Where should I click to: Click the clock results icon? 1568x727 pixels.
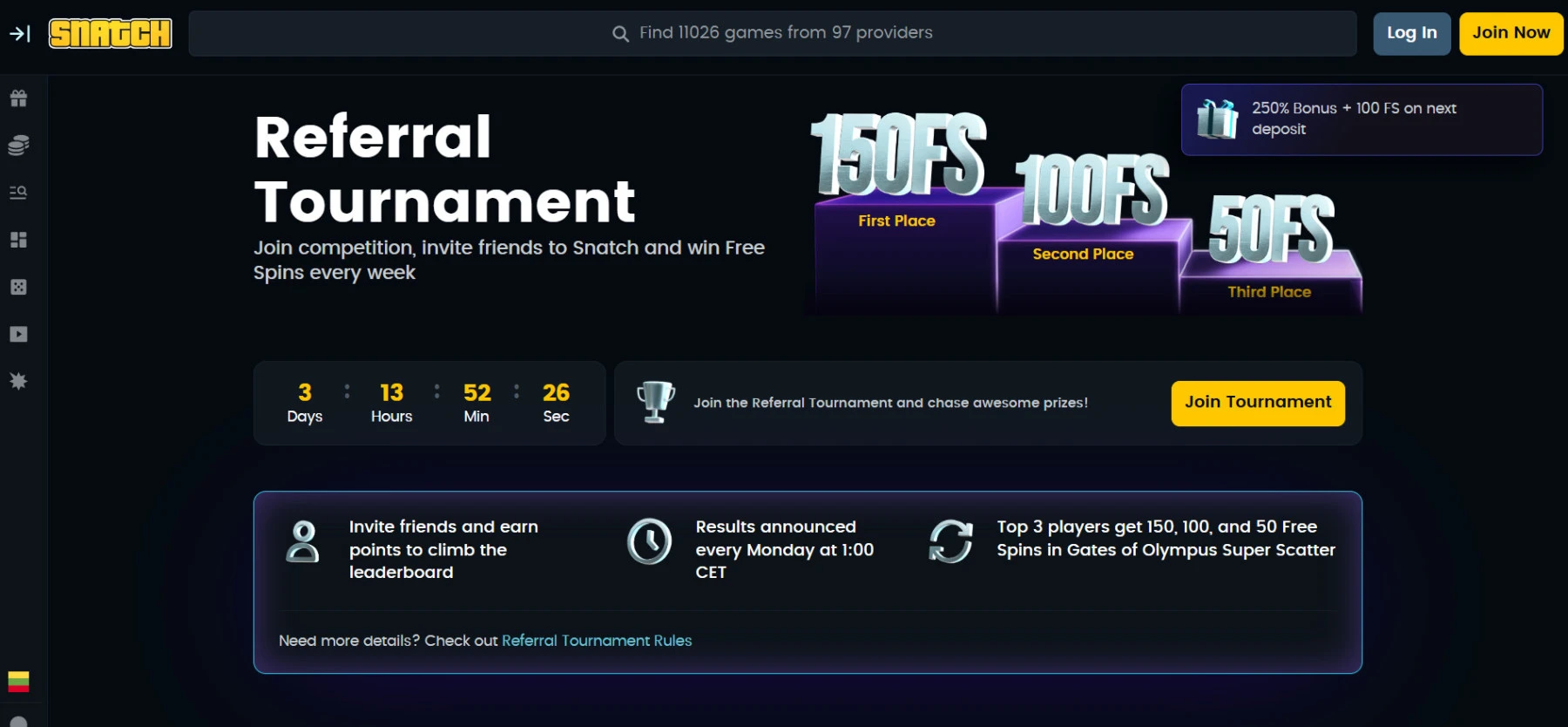point(650,541)
